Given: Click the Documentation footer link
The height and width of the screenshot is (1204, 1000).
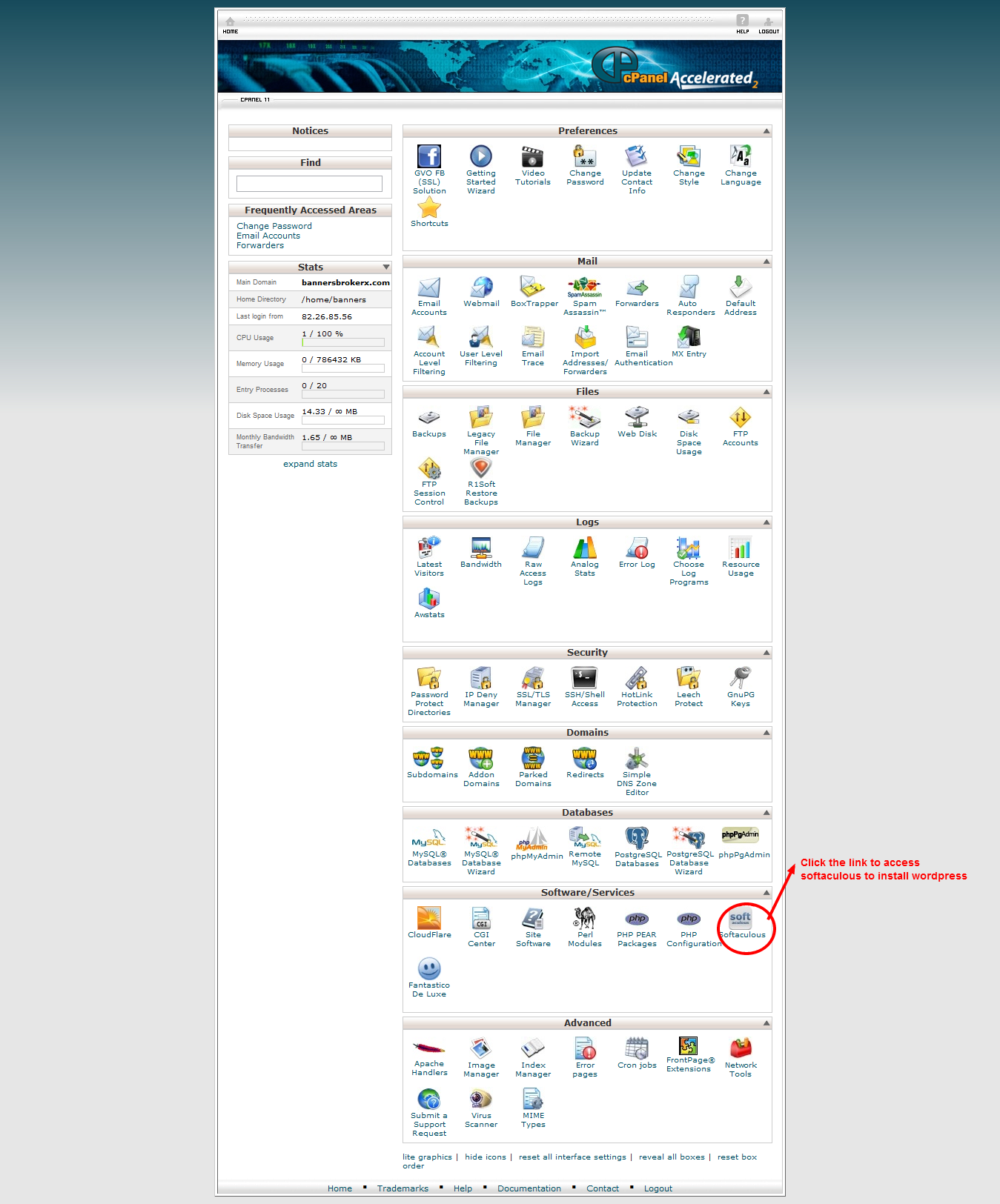Looking at the screenshot, I should [x=529, y=1188].
